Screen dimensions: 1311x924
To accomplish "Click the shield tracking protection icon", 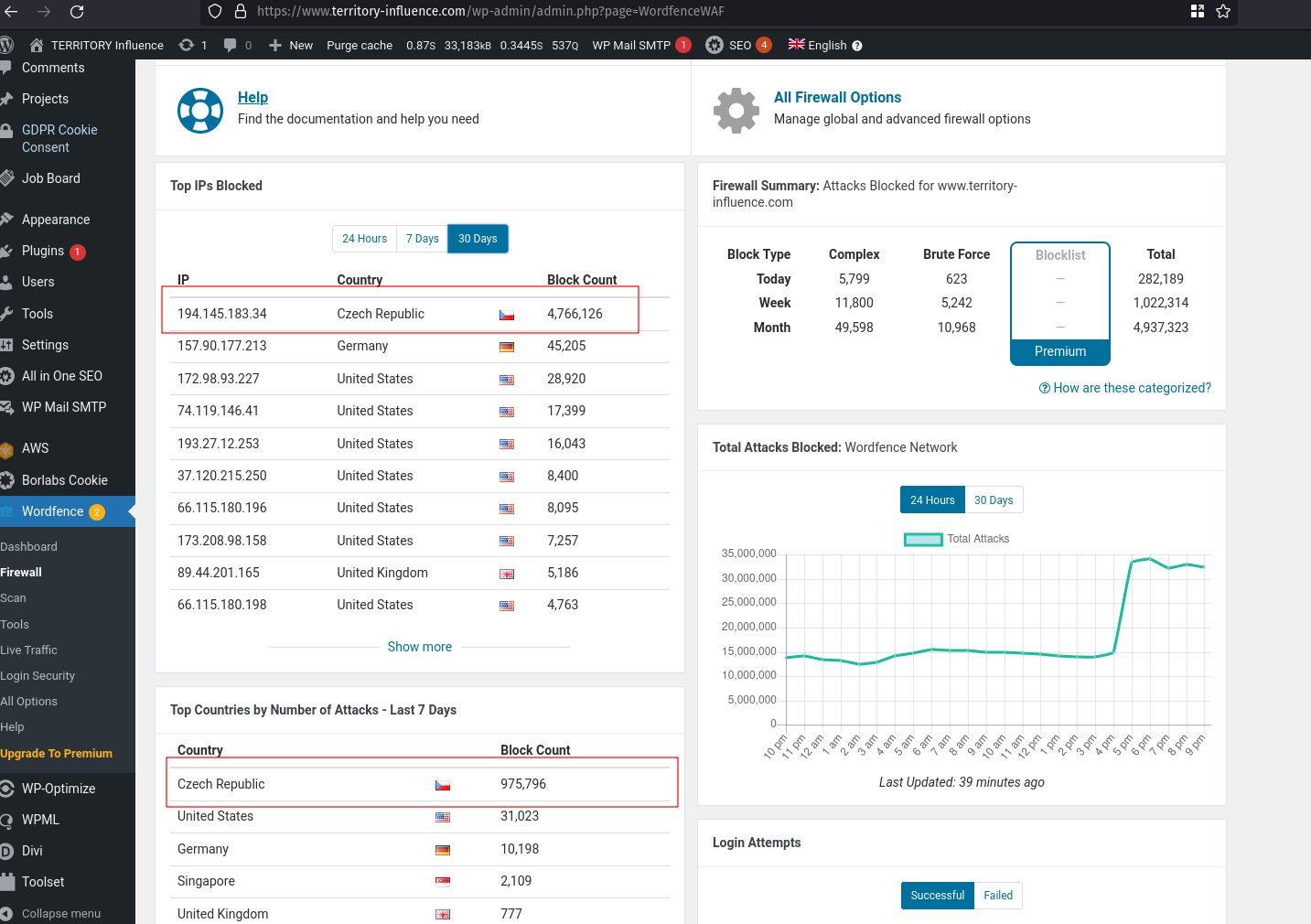I will tap(215, 11).
